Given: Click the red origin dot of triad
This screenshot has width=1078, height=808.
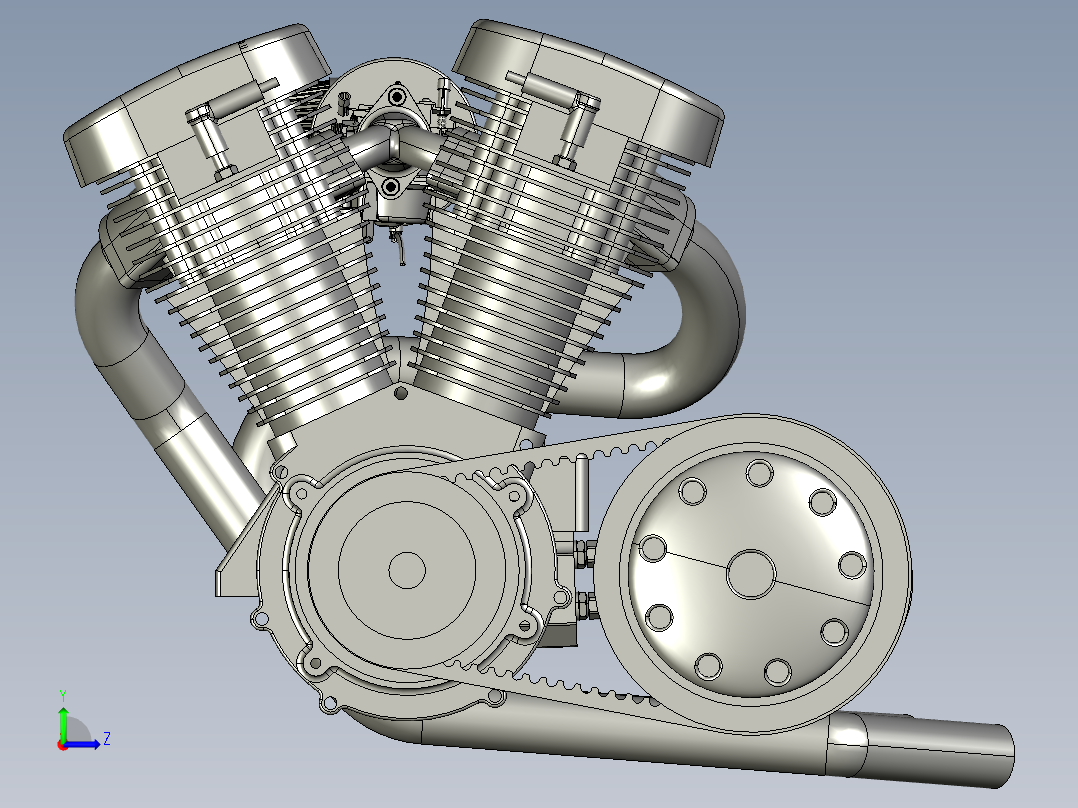Looking at the screenshot, I should [x=62, y=745].
